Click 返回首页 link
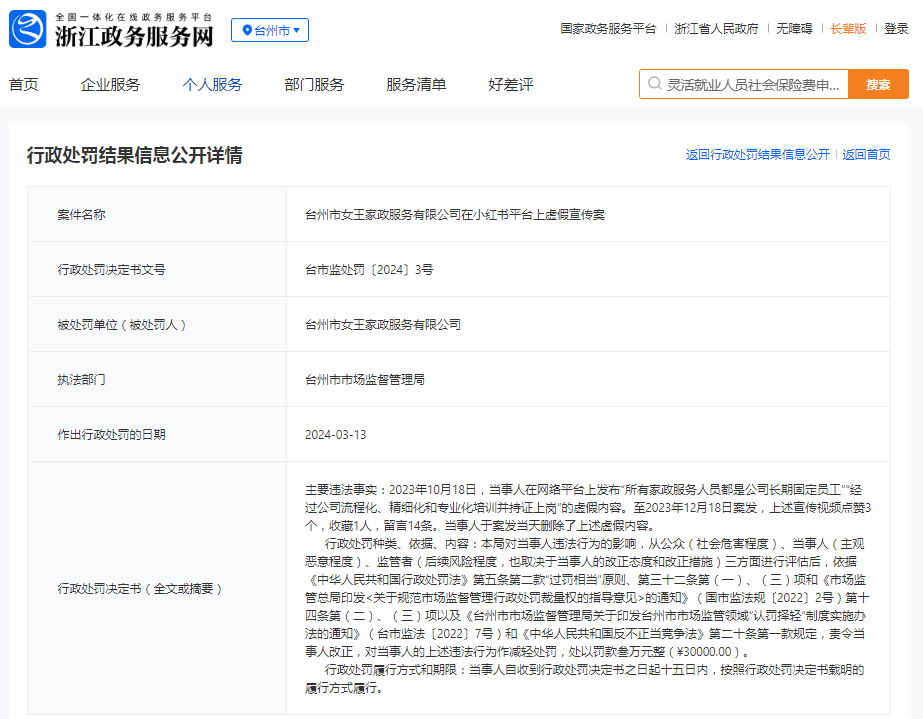The width and height of the screenshot is (923, 719). click(866, 154)
